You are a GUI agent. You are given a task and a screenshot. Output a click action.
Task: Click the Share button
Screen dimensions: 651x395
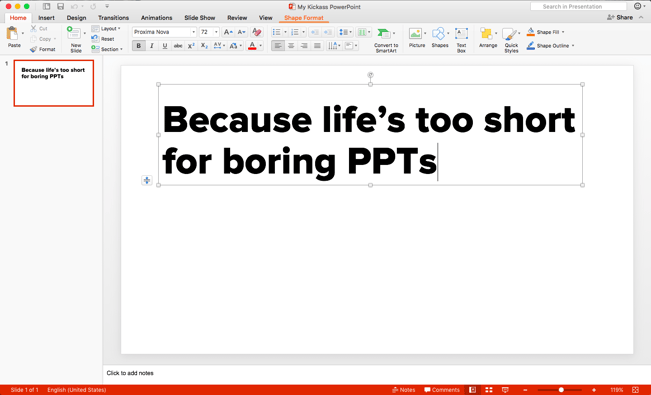(x=620, y=17)
